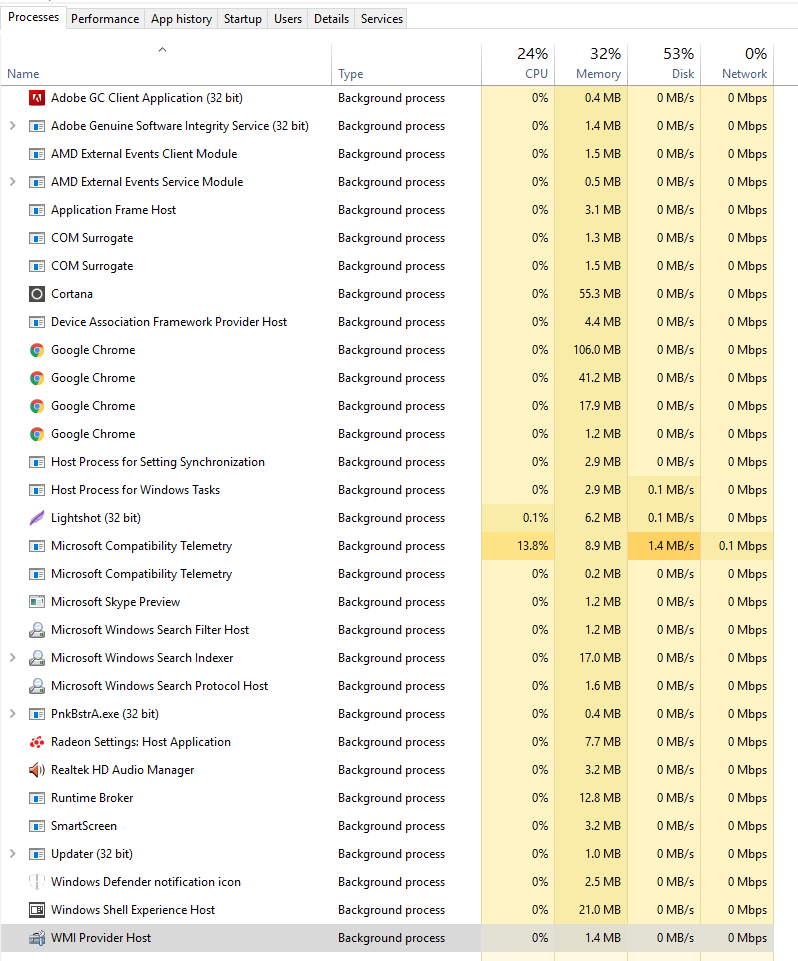Switch to the Performance tab
The height and width of the screenshot is (961, 798).
coord(105,18)
